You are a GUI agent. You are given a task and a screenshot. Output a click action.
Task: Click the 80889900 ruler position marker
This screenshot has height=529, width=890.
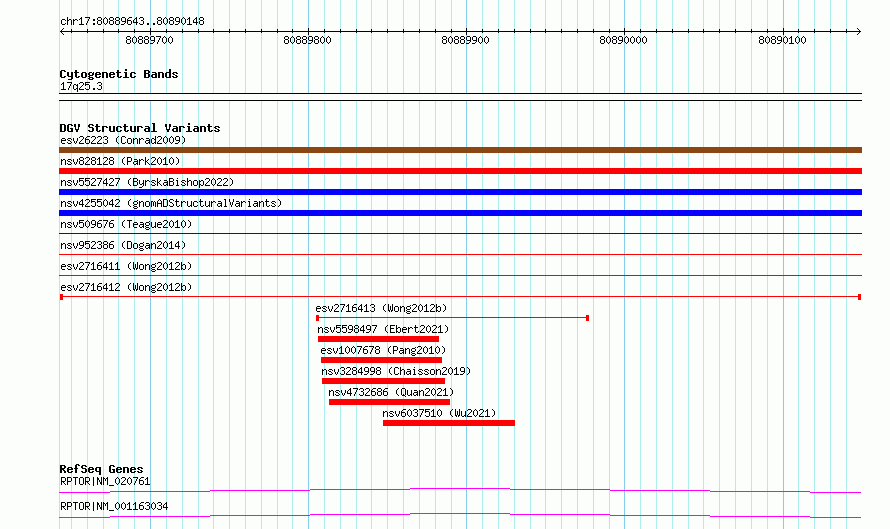(465, 40)
